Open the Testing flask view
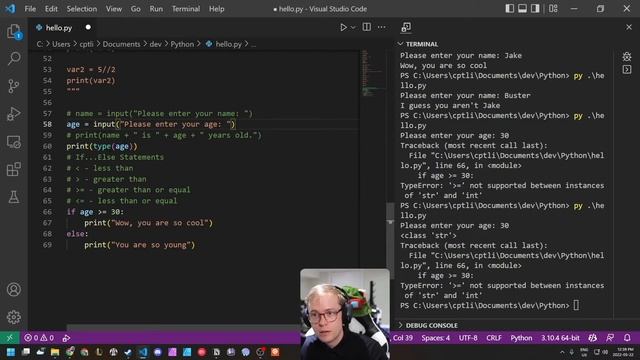This screenshot has height=360, width=640. pyautogui.click(x=13, y=197)
